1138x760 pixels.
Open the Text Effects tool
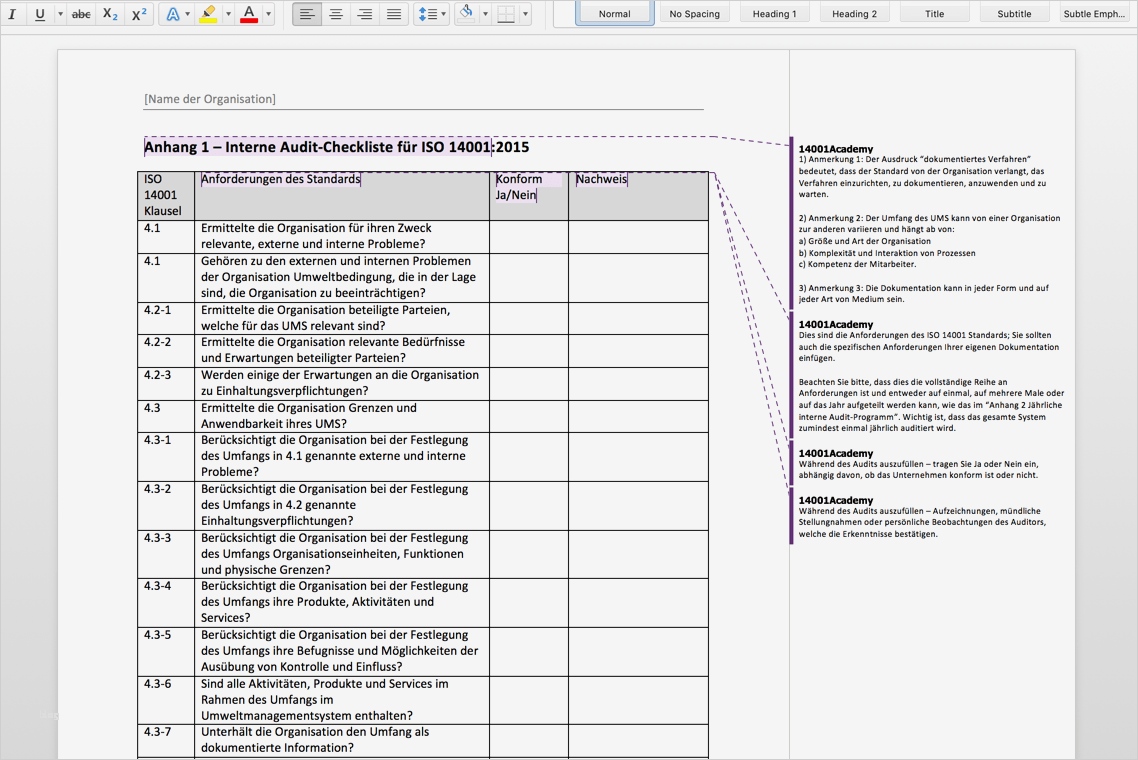(x=172, y=14)
